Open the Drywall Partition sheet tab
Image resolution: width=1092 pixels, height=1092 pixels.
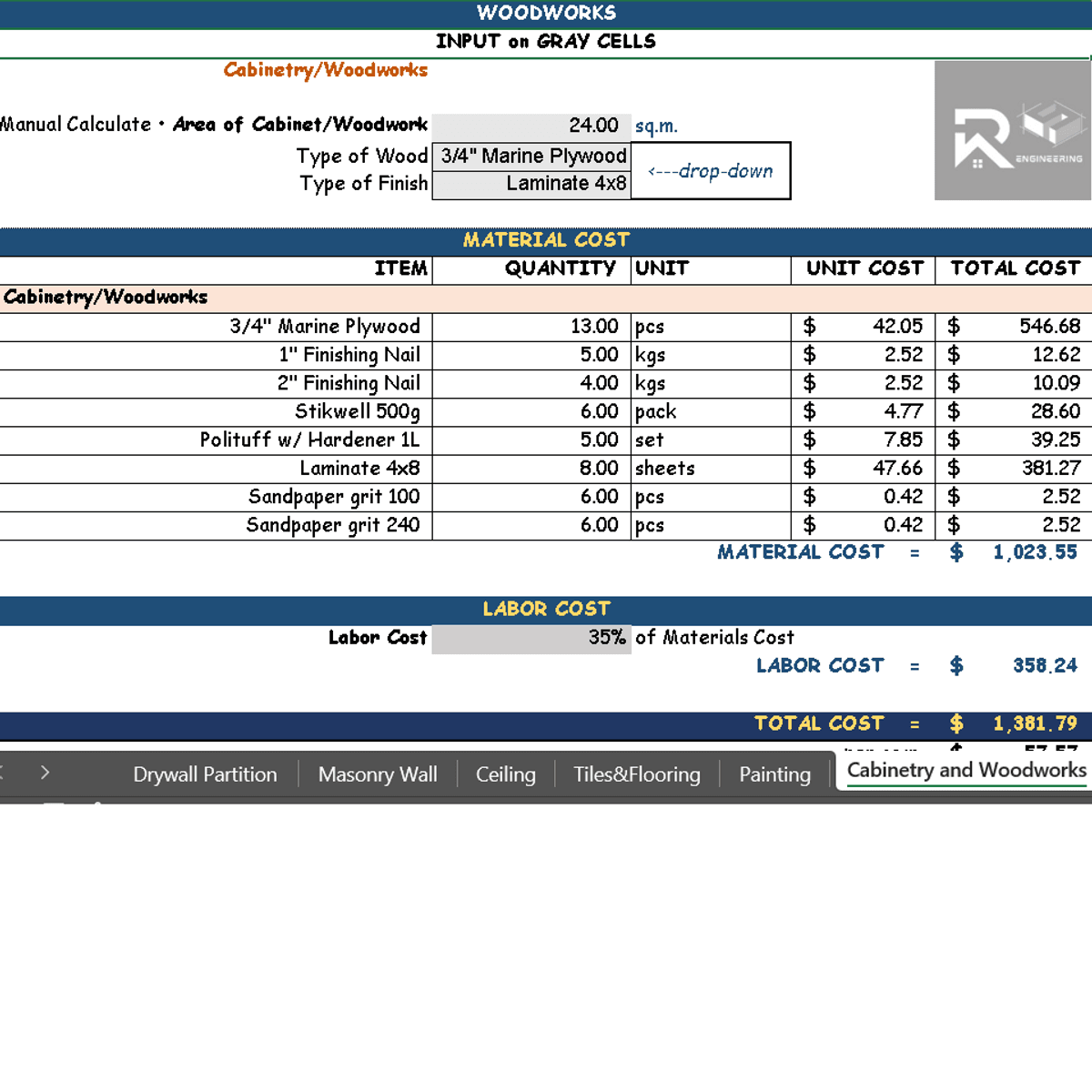point(205,774)
